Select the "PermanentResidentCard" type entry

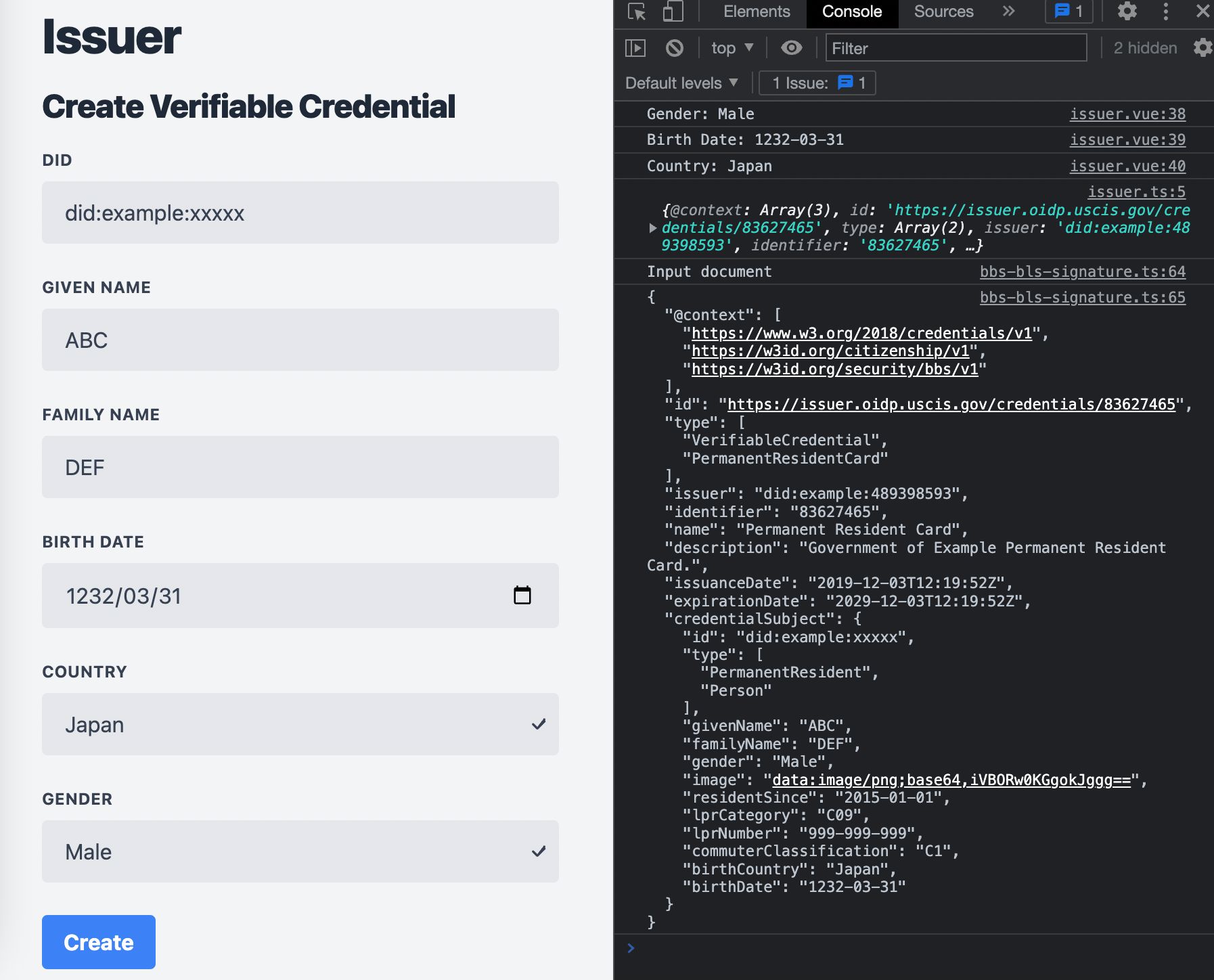click(785, 458)
